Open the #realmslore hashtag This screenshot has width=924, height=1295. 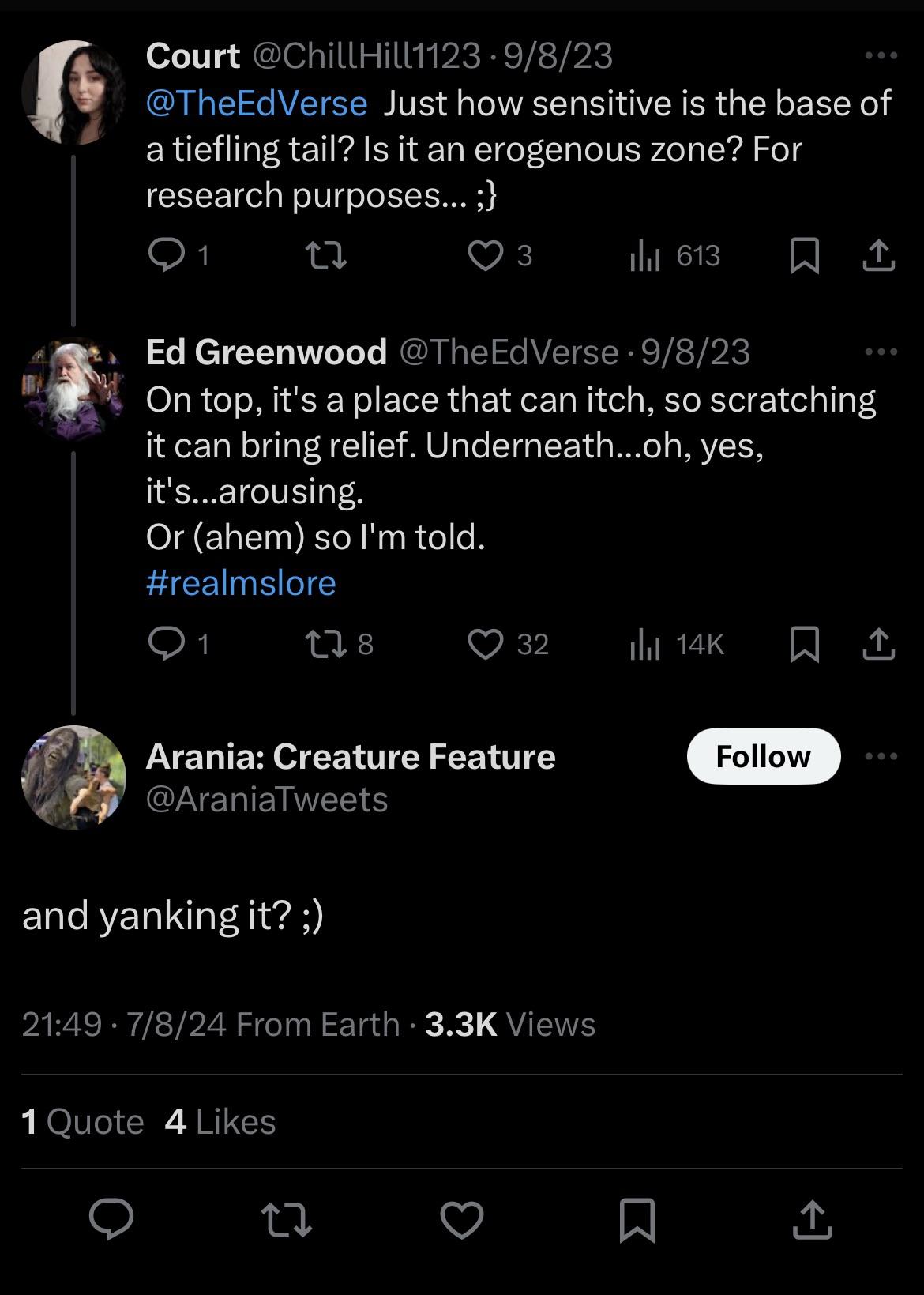coord(241,583)
